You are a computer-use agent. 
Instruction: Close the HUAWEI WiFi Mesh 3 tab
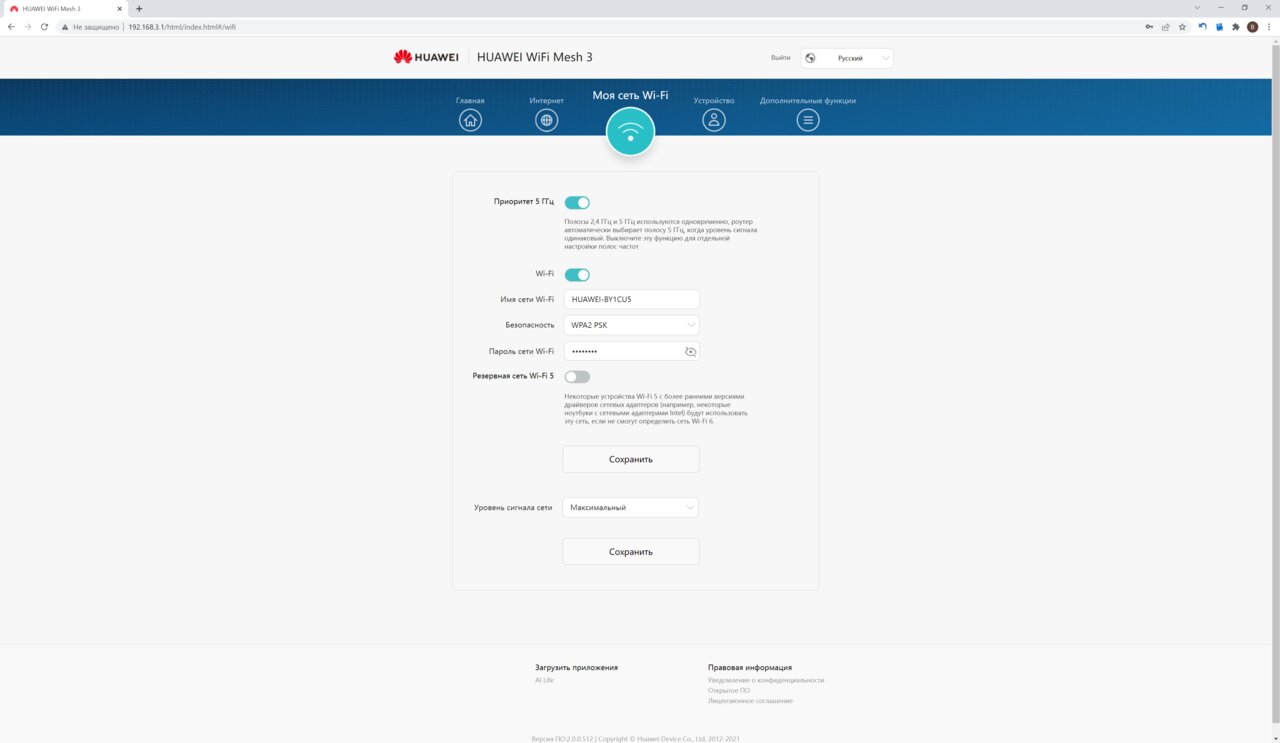tap(120, 8)
